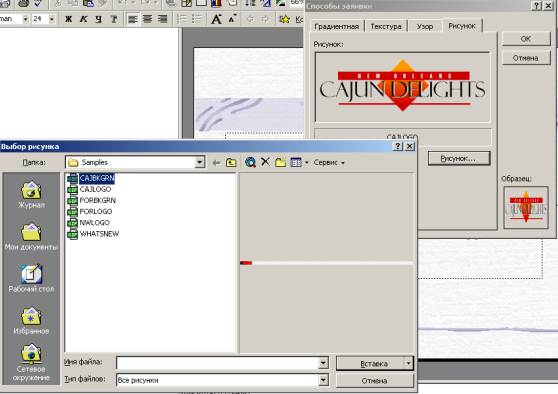The height and width of the screenshot is (394, 558).
Task: Switch to Узор tab
Action: (425, 26)
